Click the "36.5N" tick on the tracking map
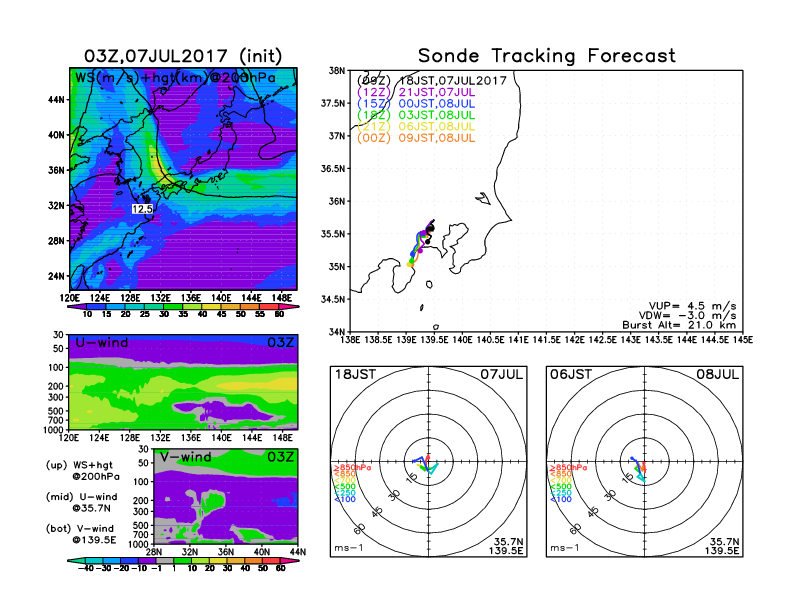Screen dimensions: 792x612 [x=333, y=169]
